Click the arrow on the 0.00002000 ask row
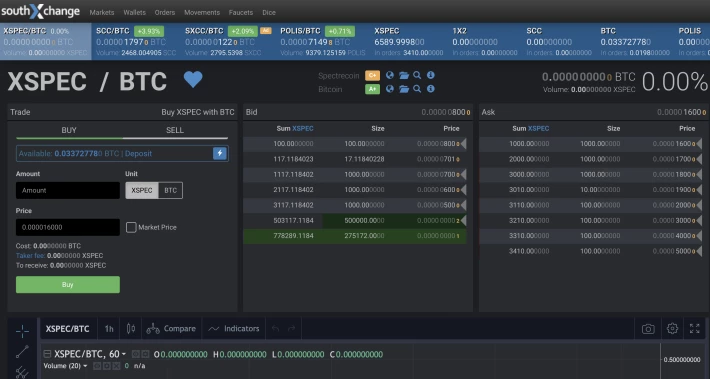Screen dimensions: 710x379 pos(699,205)
